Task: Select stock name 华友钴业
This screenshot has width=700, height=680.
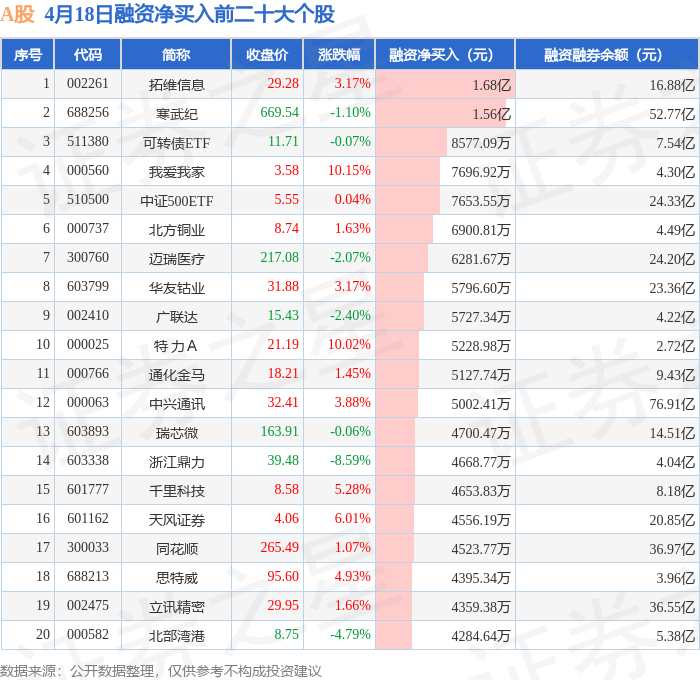Action: click(x=177, y=288)
